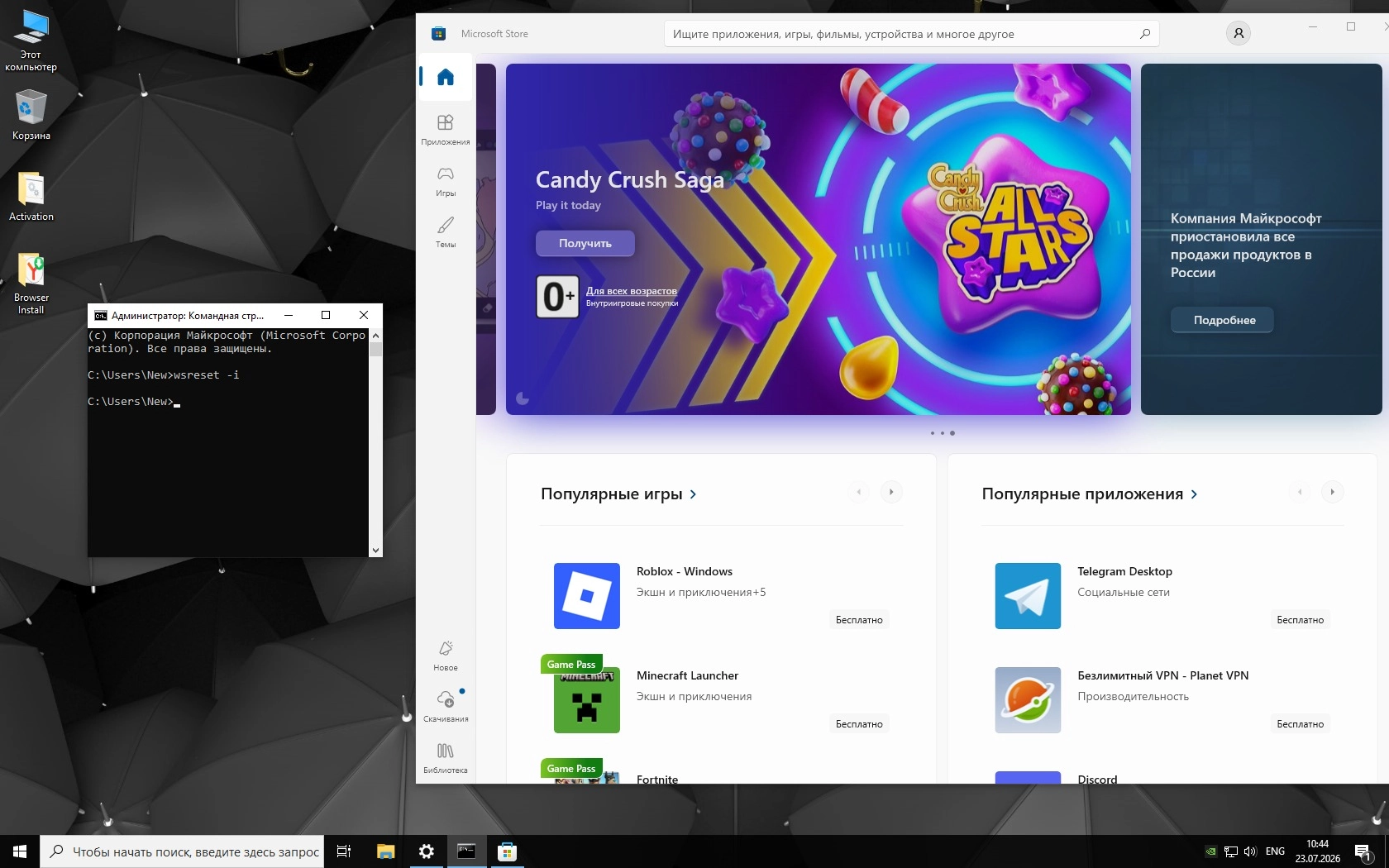
Task: Open notification center in taskbar
Action: coord(1364,851)
